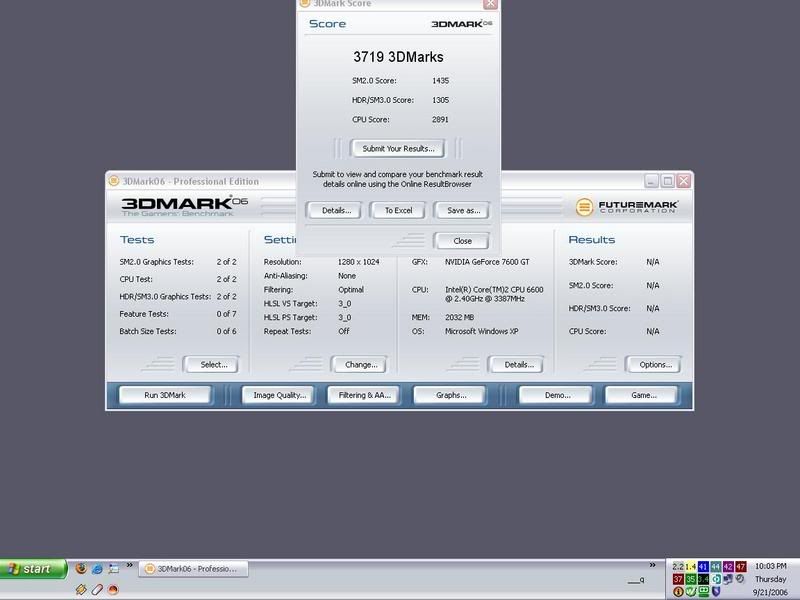
Task: Click the orange round Quick Launch icon
Action: pos(113,589)
